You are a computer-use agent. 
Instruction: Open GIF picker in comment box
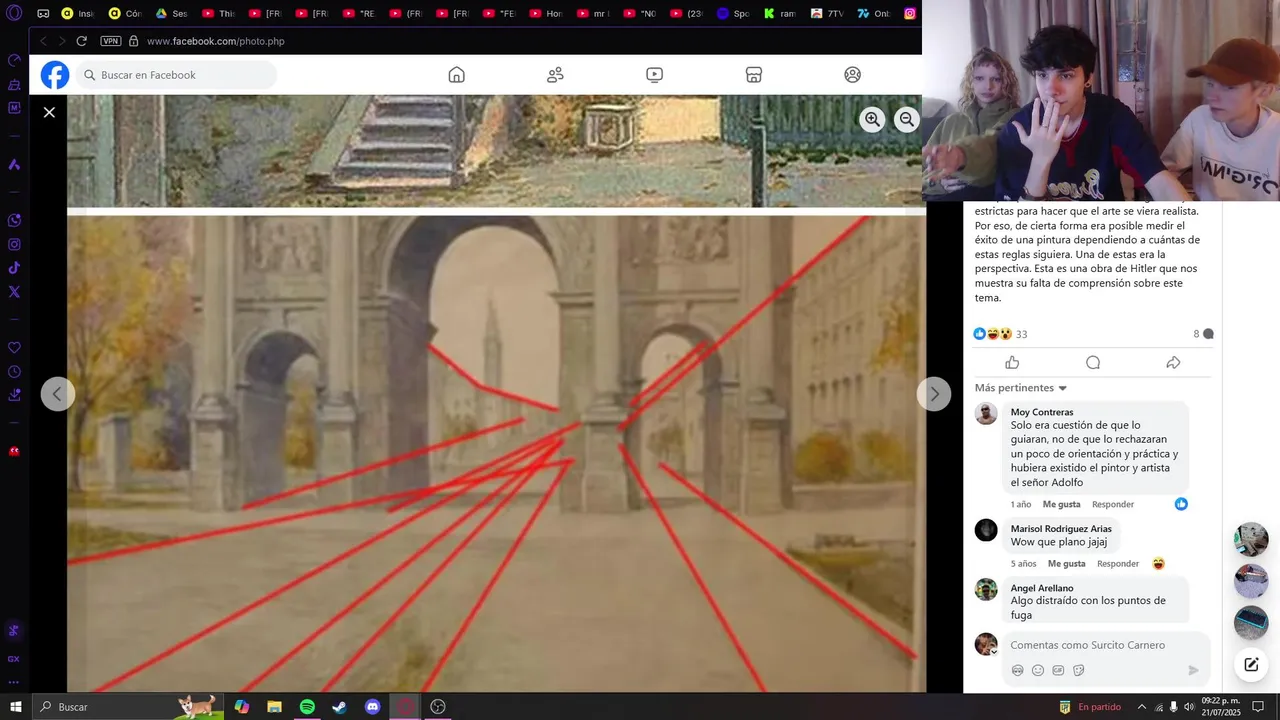1058,670
